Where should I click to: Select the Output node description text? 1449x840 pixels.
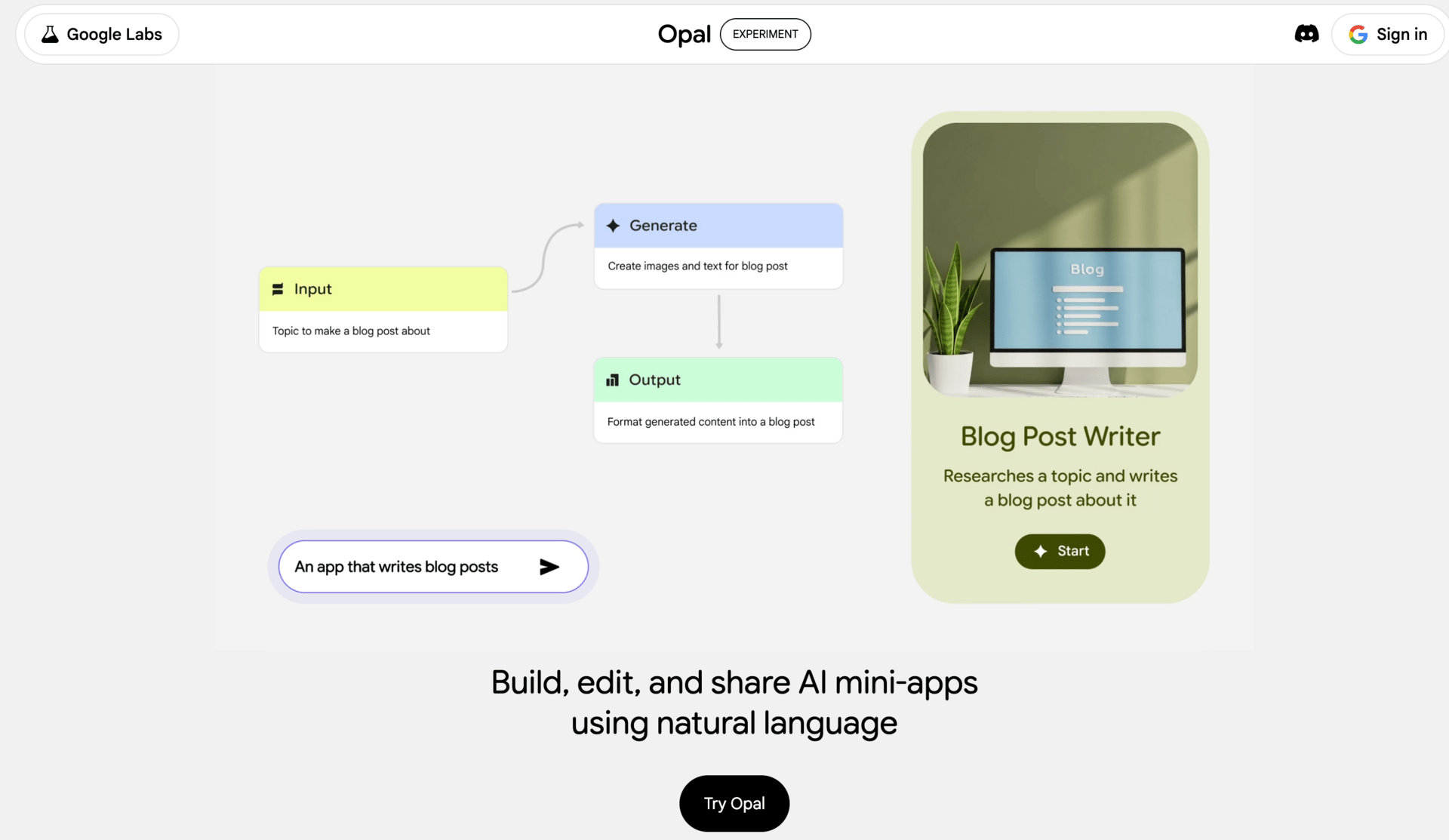(x=710, y=422)
